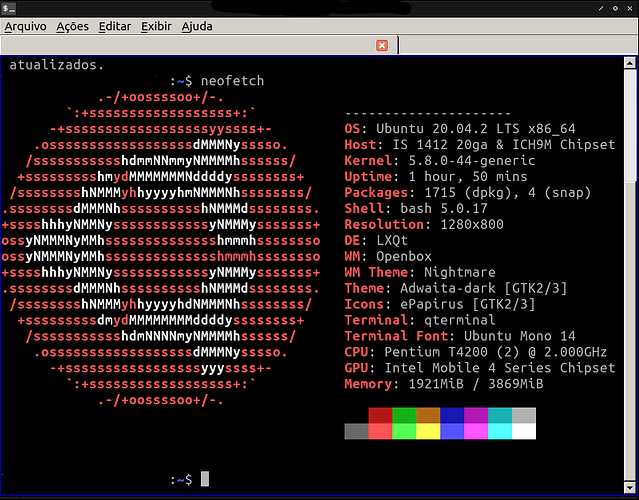Open the Ajuda menu
The height and width of the screenshot is (500, 639).
coord(197,26)
